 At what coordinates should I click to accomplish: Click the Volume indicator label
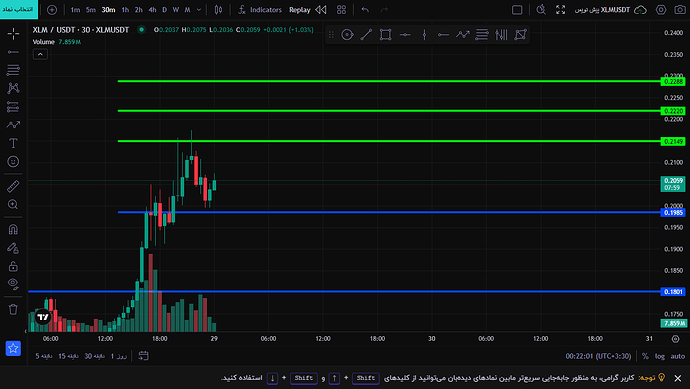(x=44, y=42)
